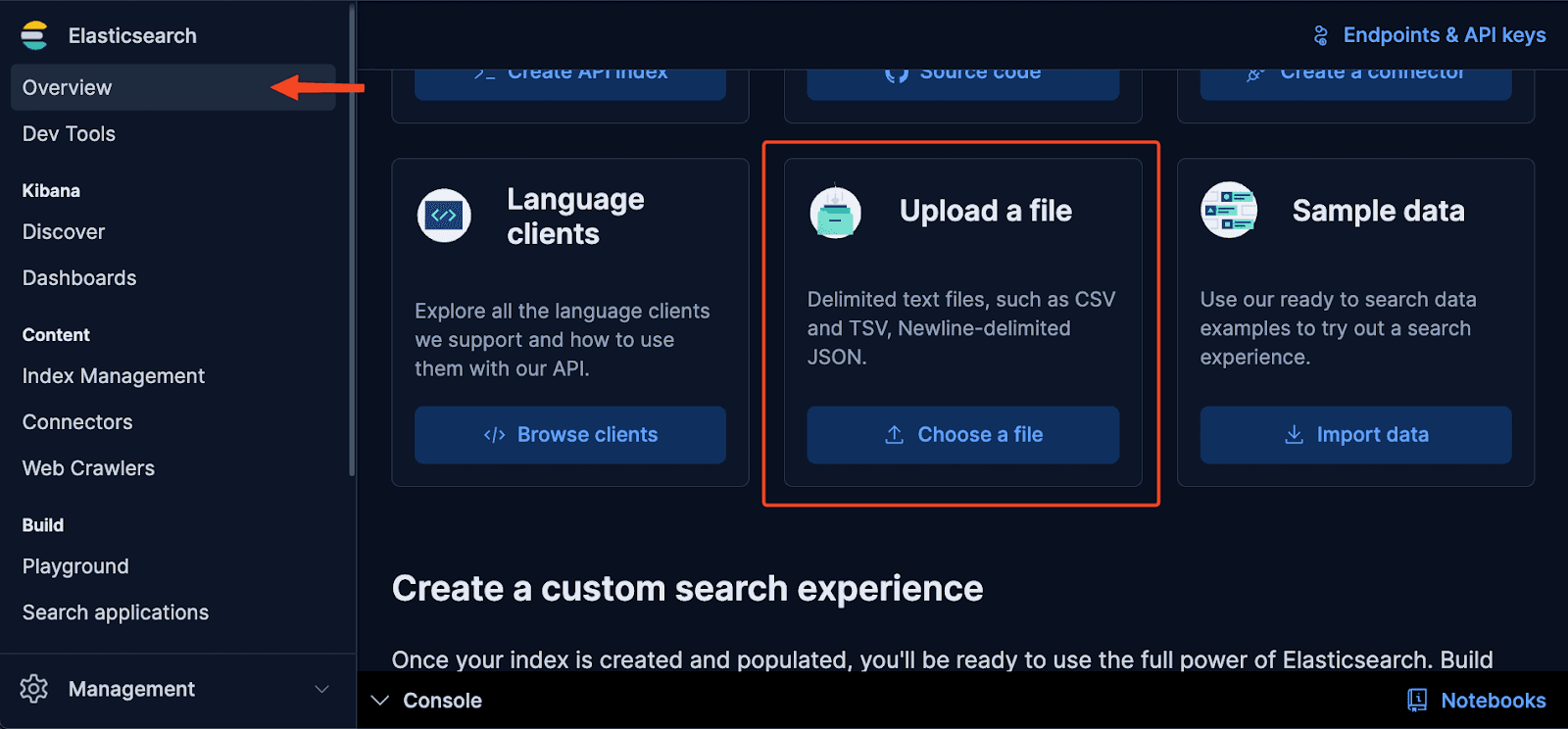Open Index Management from sidebar

[114, 375]
